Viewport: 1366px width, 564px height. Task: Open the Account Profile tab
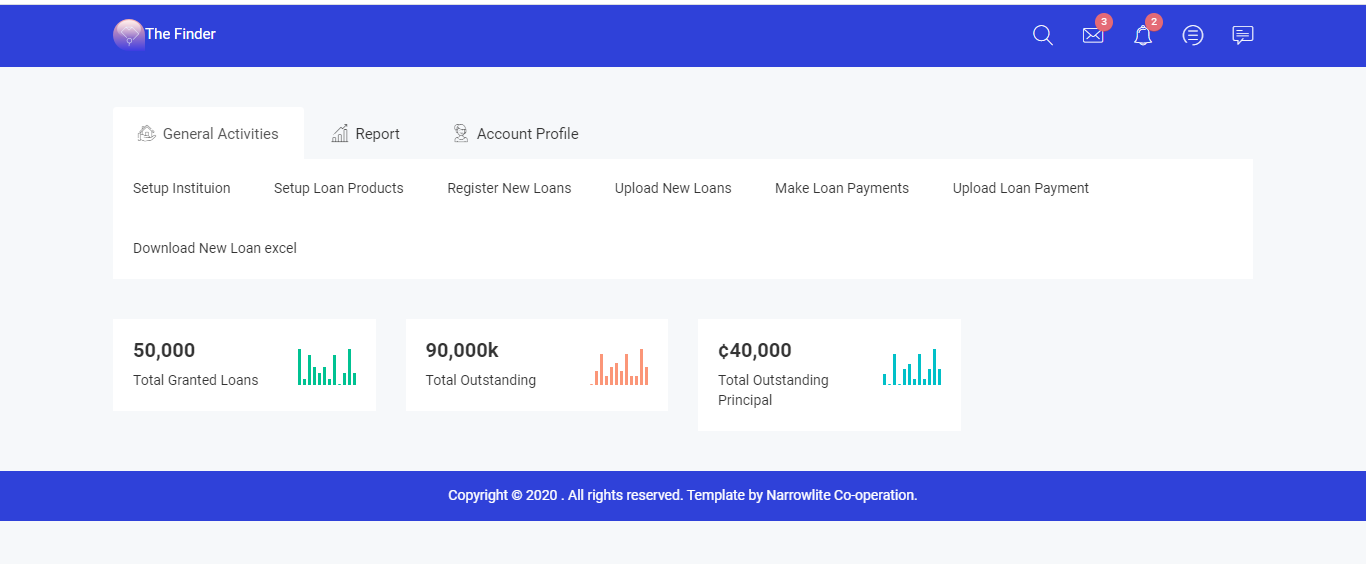tap(515, 134)
